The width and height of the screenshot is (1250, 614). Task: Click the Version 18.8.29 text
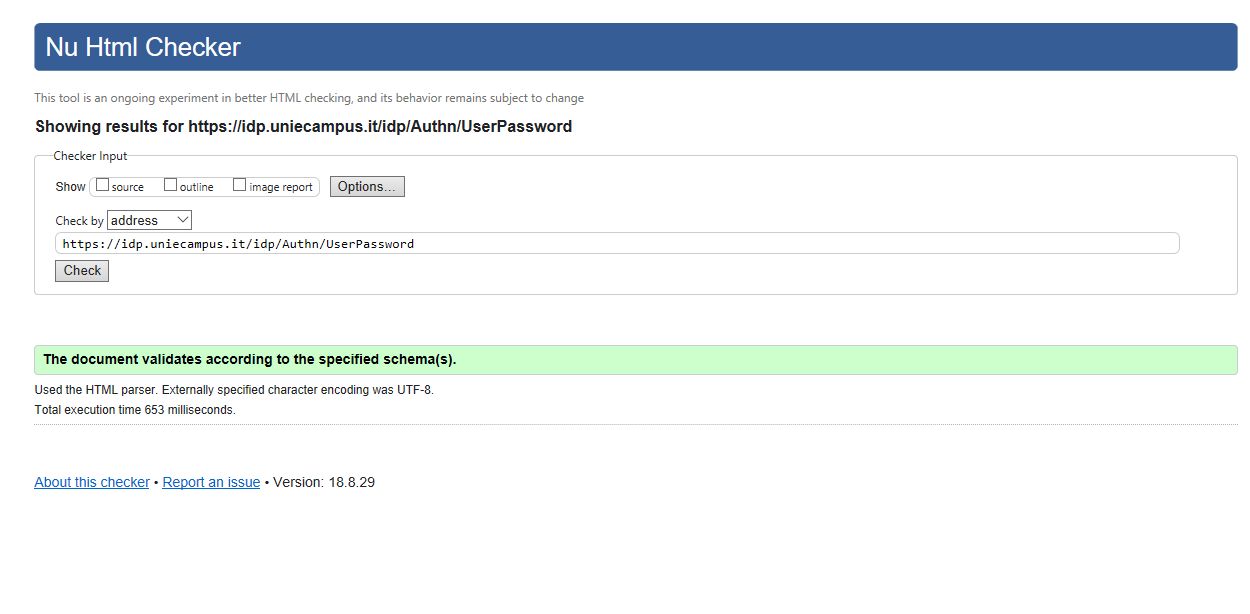[x=324, y=482]
